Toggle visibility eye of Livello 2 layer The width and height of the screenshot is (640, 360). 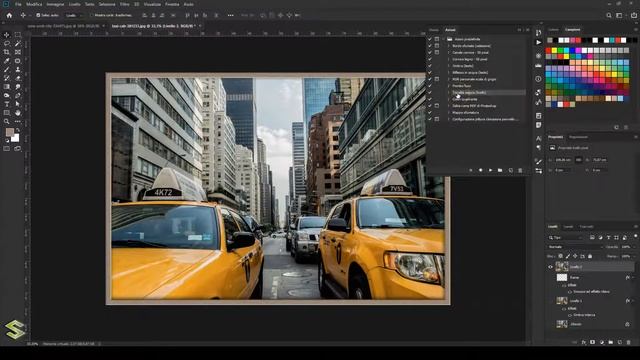coord(550,267)
